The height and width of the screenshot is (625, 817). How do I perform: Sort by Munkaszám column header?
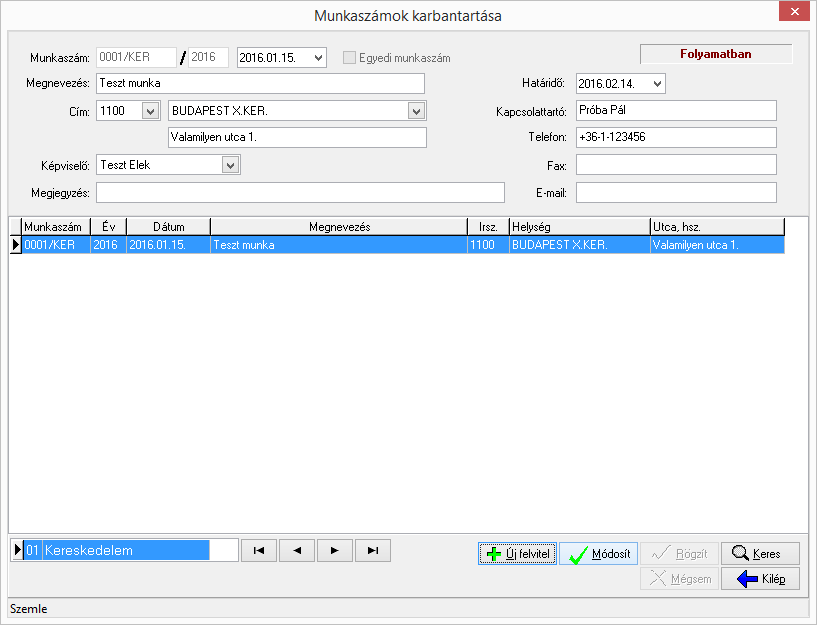(56, 227)
